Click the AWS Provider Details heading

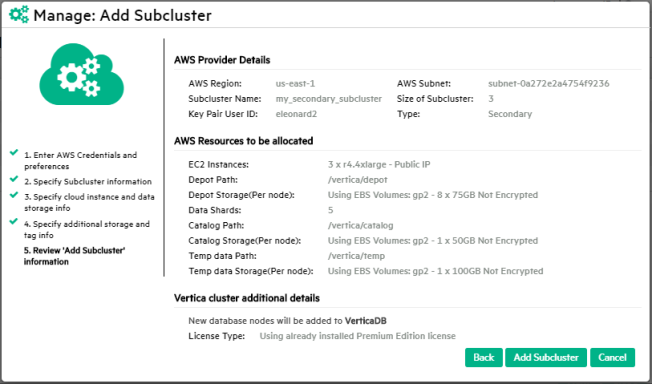(222, 60)
